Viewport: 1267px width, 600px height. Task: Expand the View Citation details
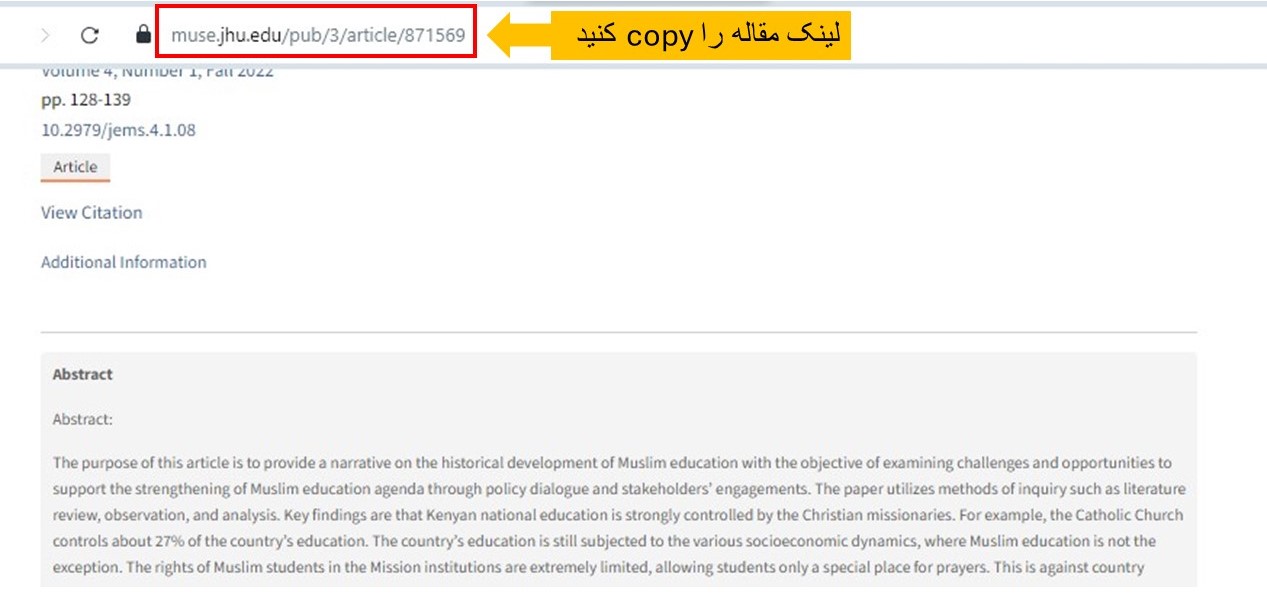coord(91,212)
